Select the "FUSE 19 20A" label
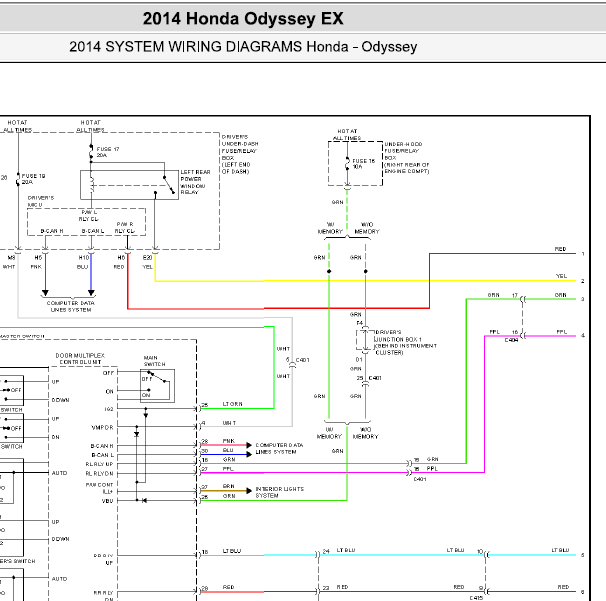Viewport: 606px width, 601px height. [33, 179]
